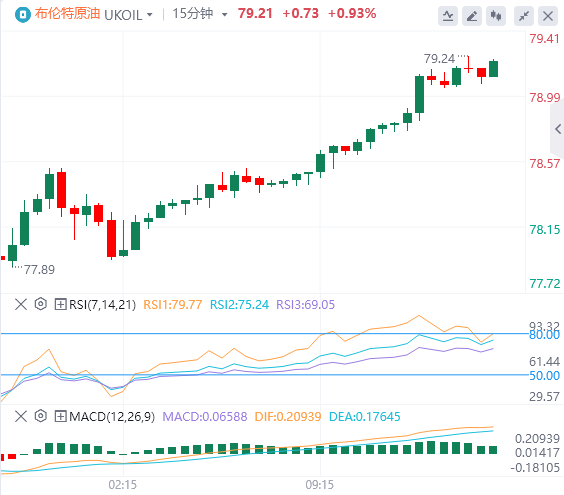This screenshot has height=495, width=564.
Task: Open RSI indicator settings gear
Action: click(41, 304)
